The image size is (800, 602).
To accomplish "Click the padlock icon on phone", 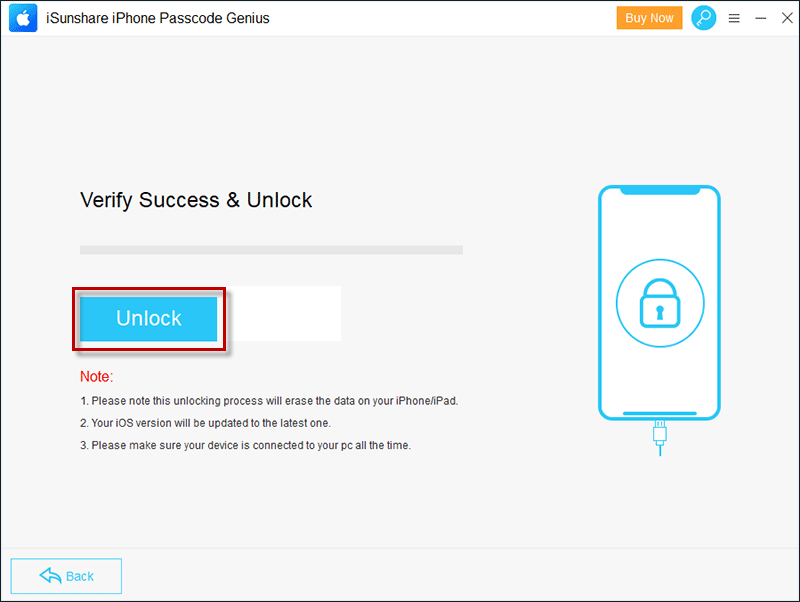I will point(660,303).
